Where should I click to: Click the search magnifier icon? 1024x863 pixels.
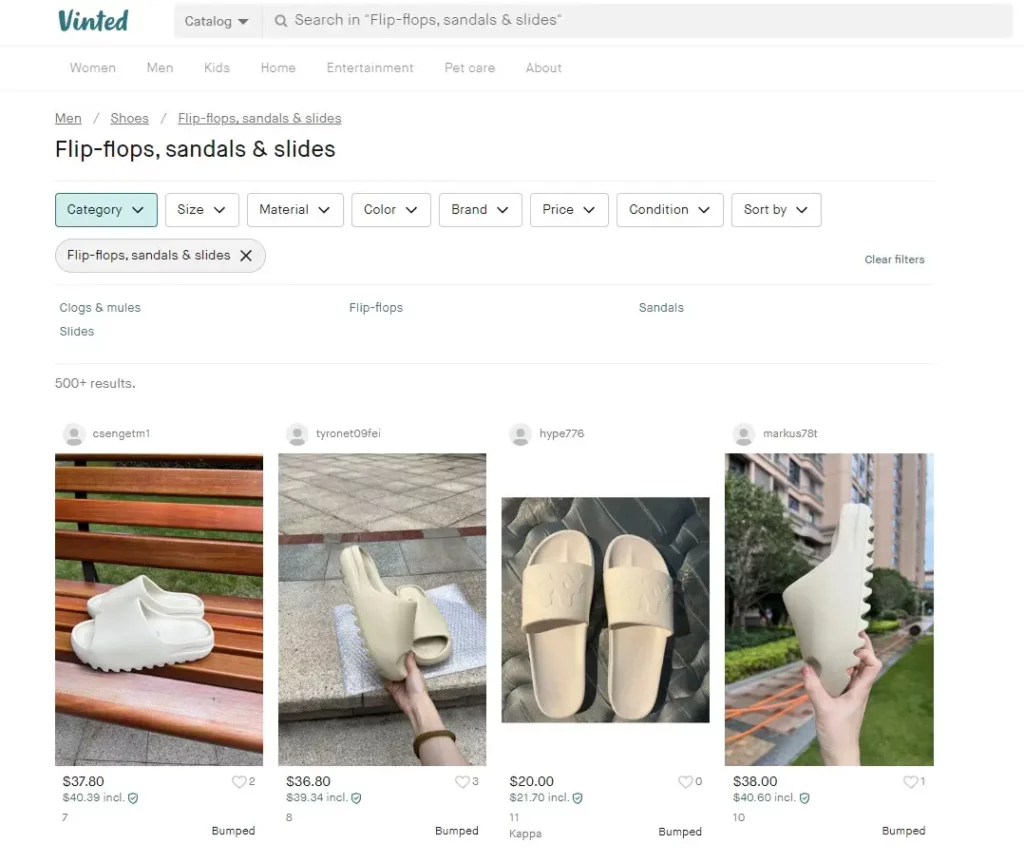(281, 21)
